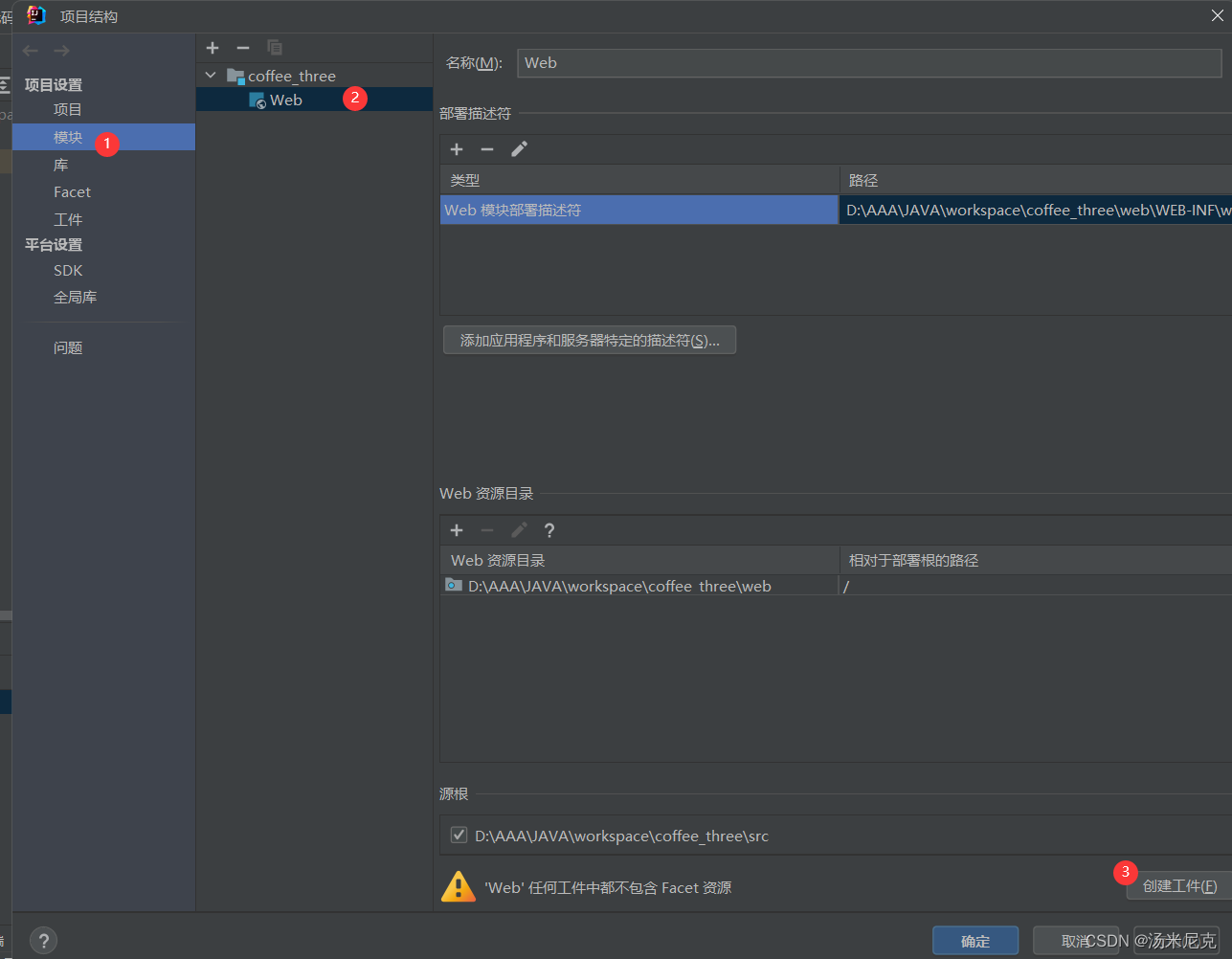Viewport: 1232px width, 959px height.
Task: Edit Web resource directory pencil icon
Action: (x=519, y=530)
